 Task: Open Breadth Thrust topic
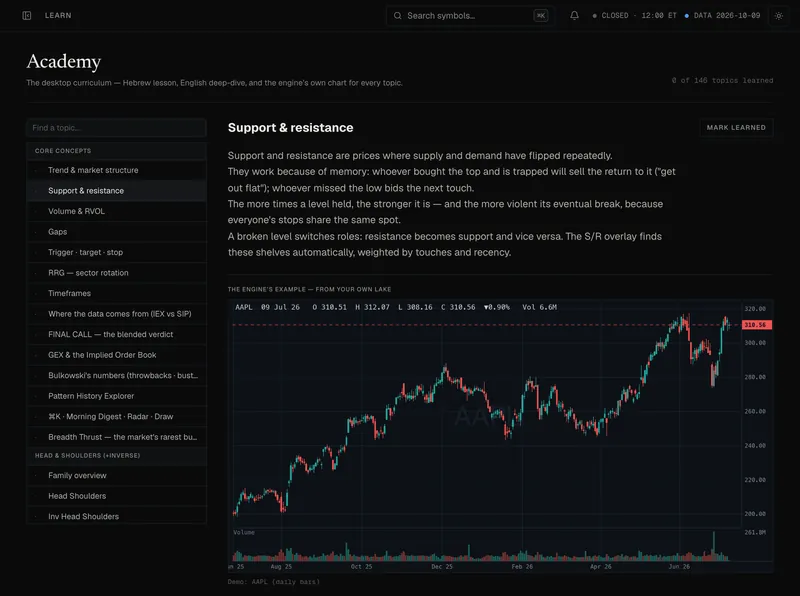click(x=116, y=437)
